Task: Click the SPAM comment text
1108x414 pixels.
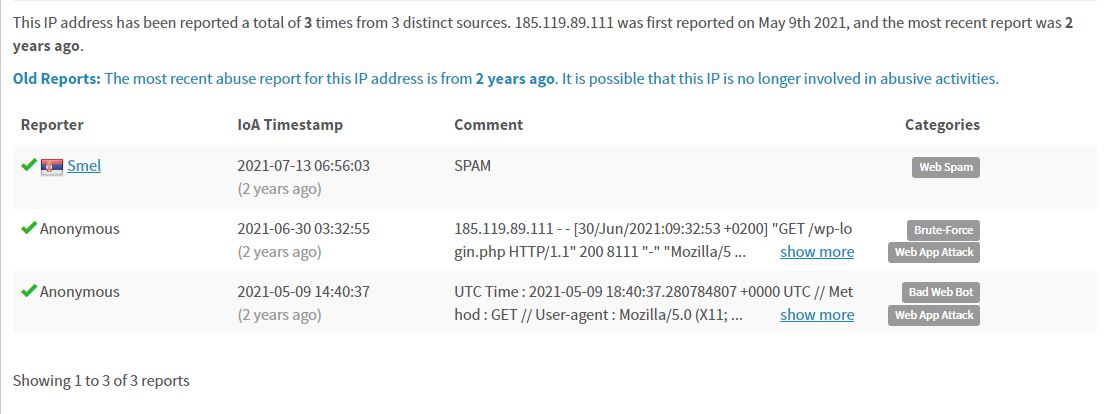Action: tap(473, 166)
